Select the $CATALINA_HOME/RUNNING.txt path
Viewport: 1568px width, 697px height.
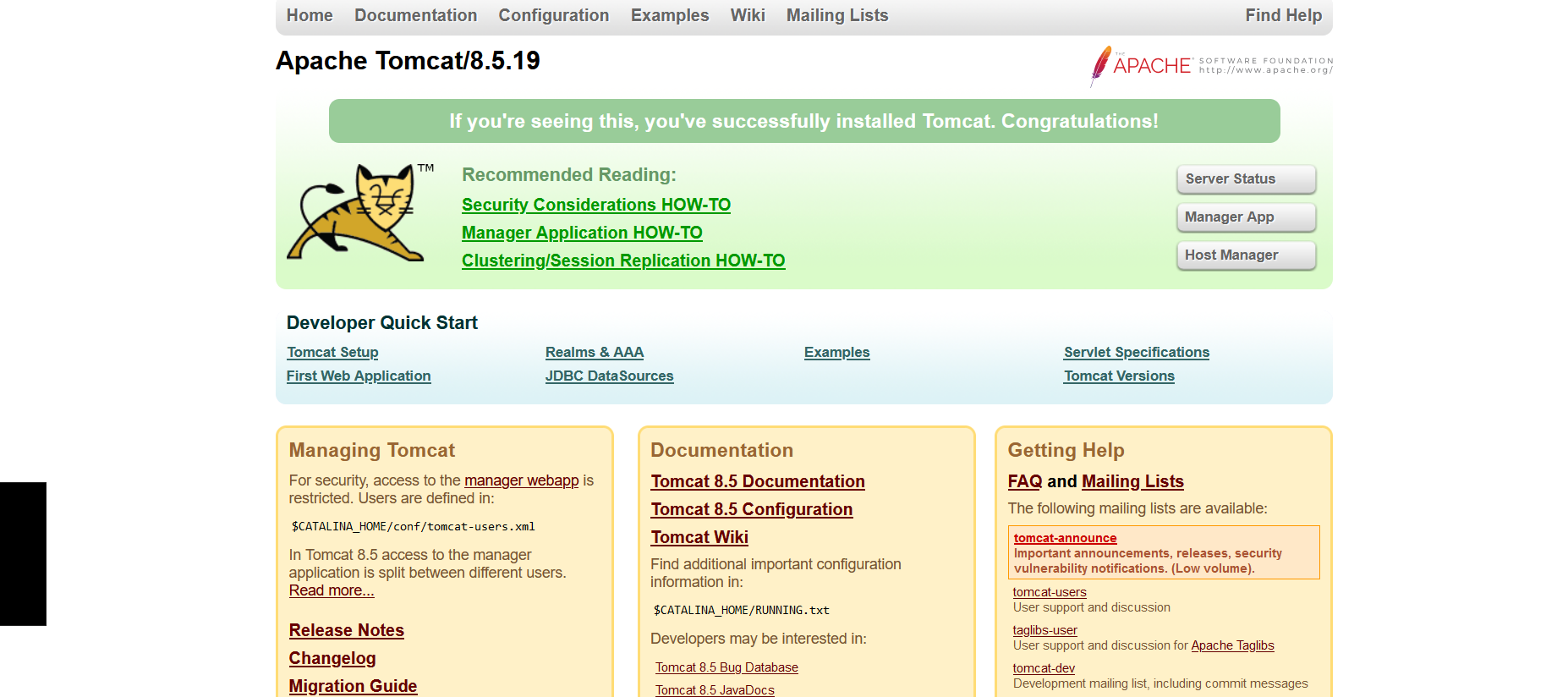pos(742,610)
